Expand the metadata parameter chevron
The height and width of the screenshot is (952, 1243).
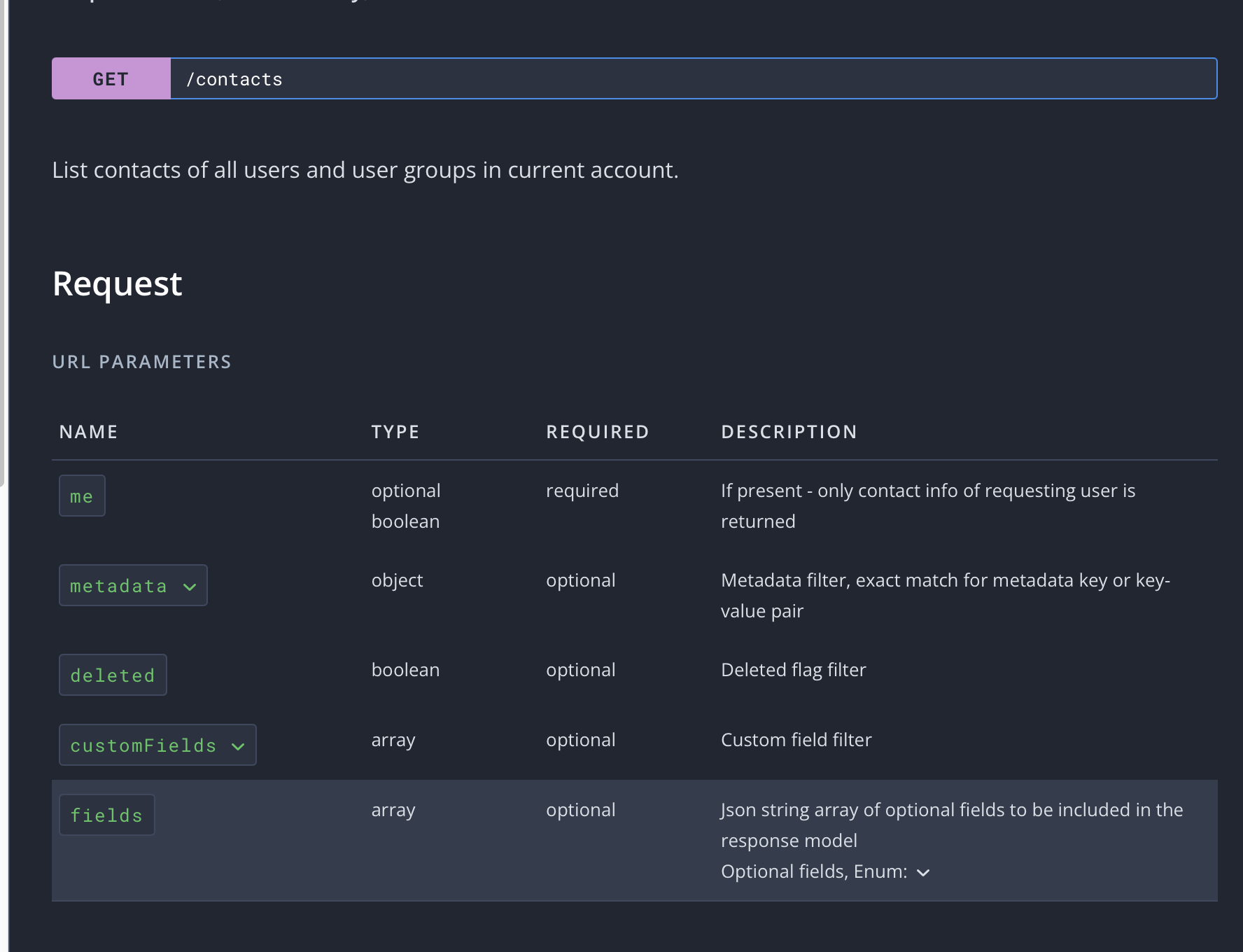click(190, 587)
